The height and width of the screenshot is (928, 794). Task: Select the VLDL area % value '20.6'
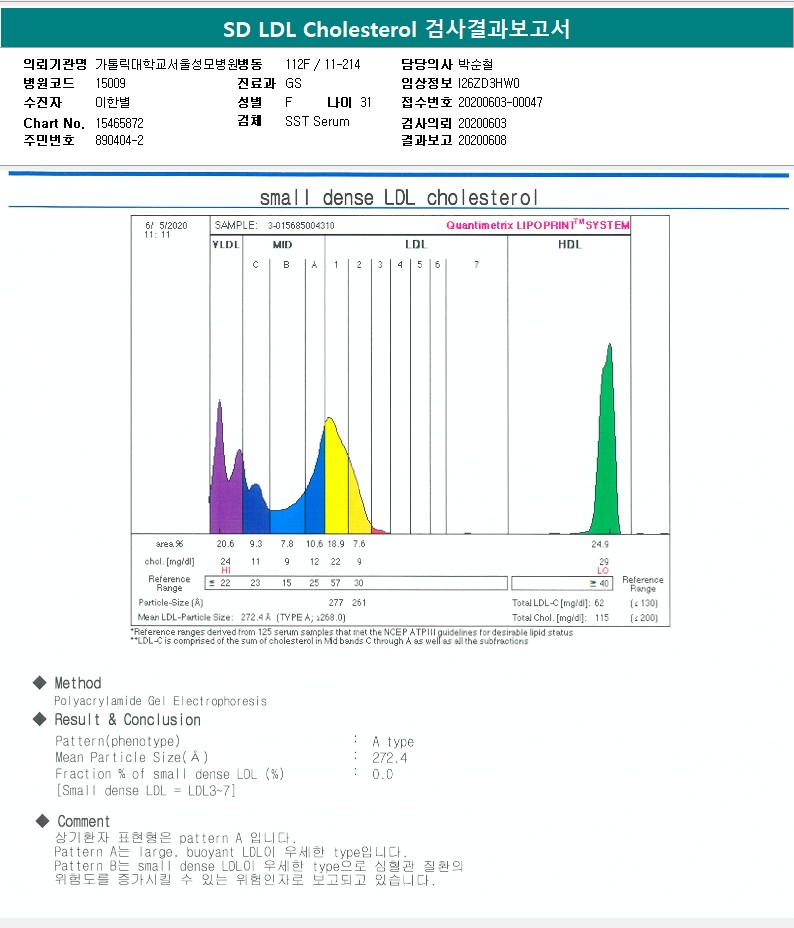tap(225, 543)
